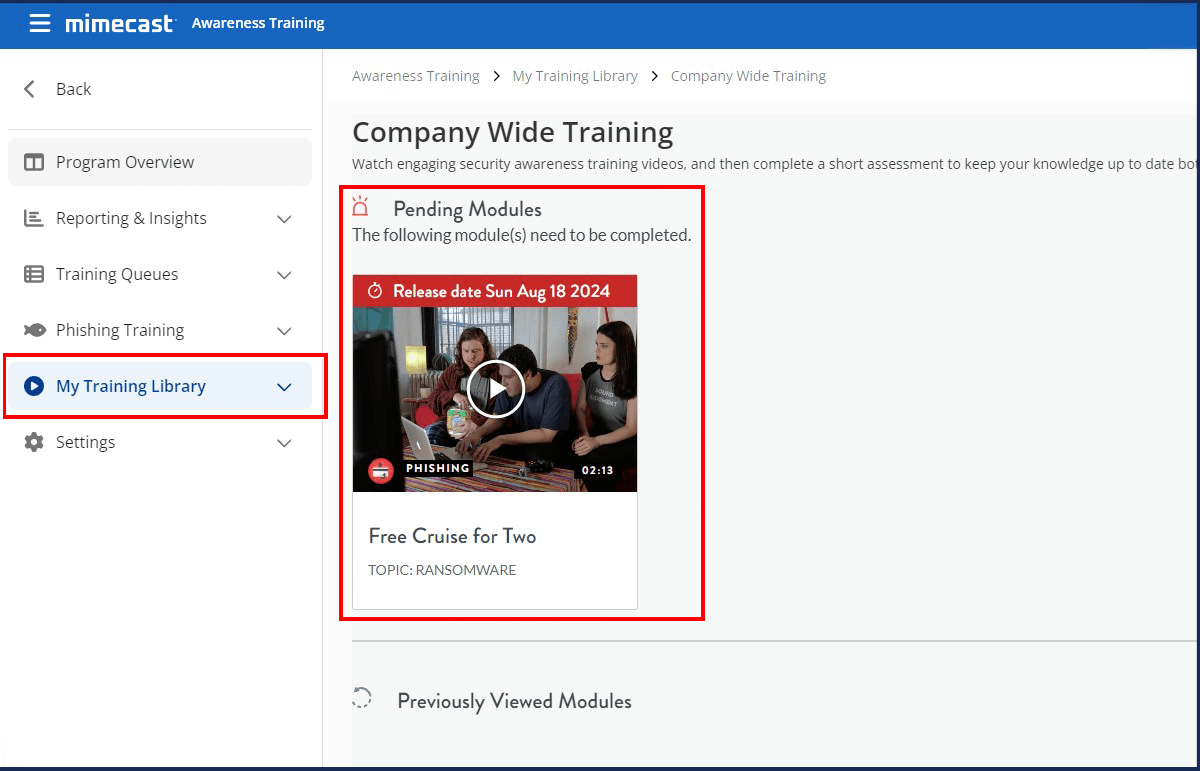Click the mimecast logo in header
Screen dimensions: 1200x771
(120, 23)
